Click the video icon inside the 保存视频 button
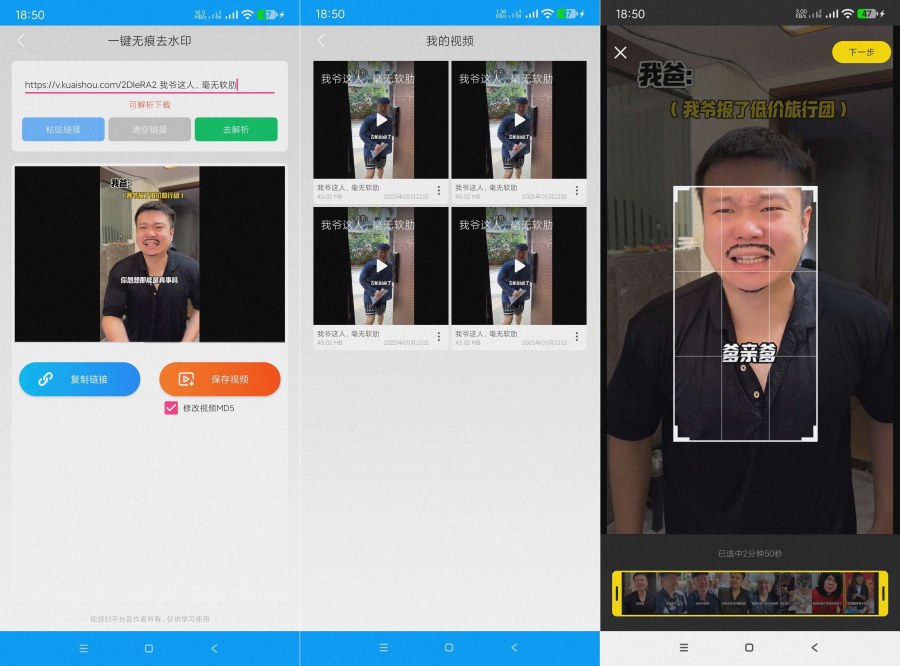Image resolution: width=900 pixels, height=666 pixels. click(183, 379)
